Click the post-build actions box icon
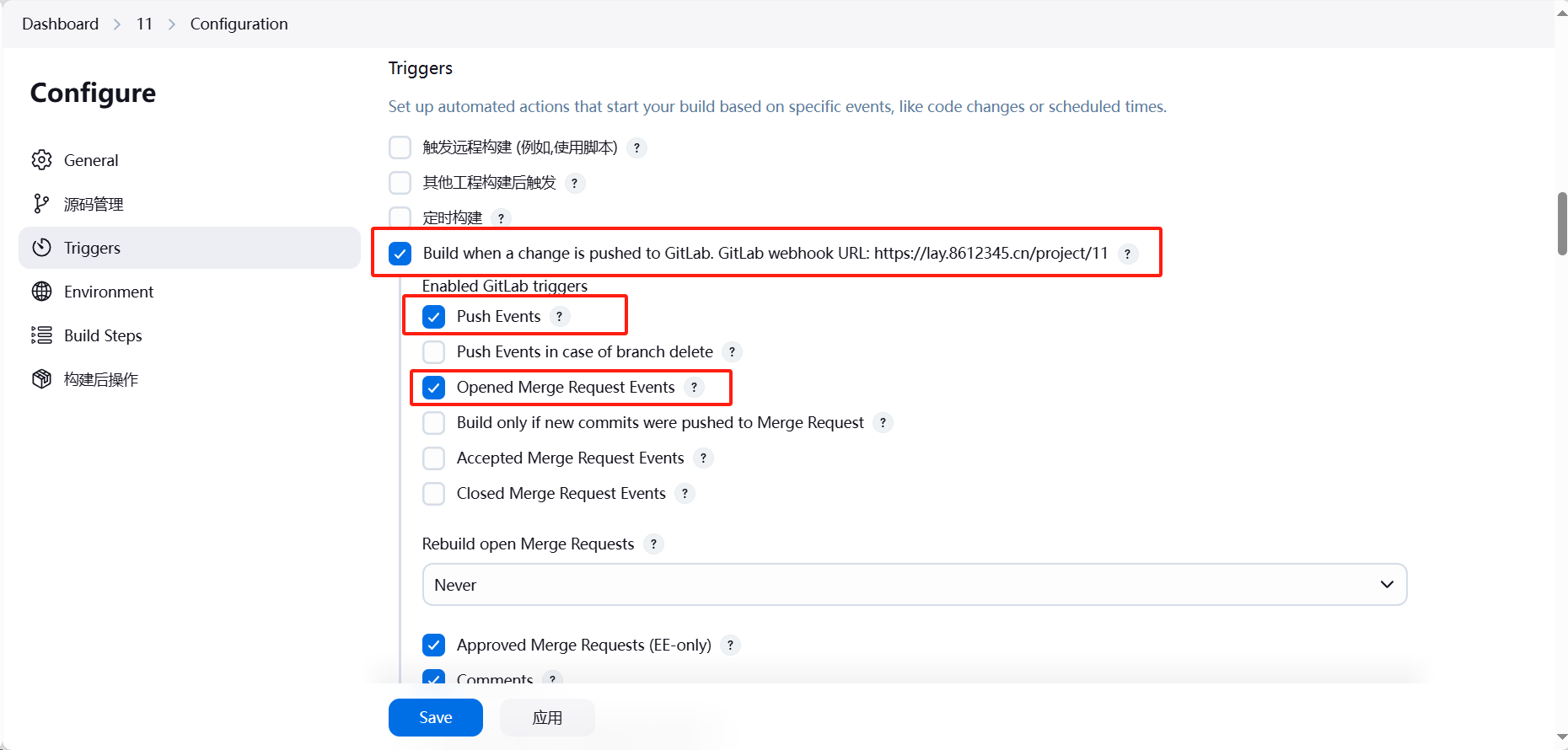 [x=41, y=379]
